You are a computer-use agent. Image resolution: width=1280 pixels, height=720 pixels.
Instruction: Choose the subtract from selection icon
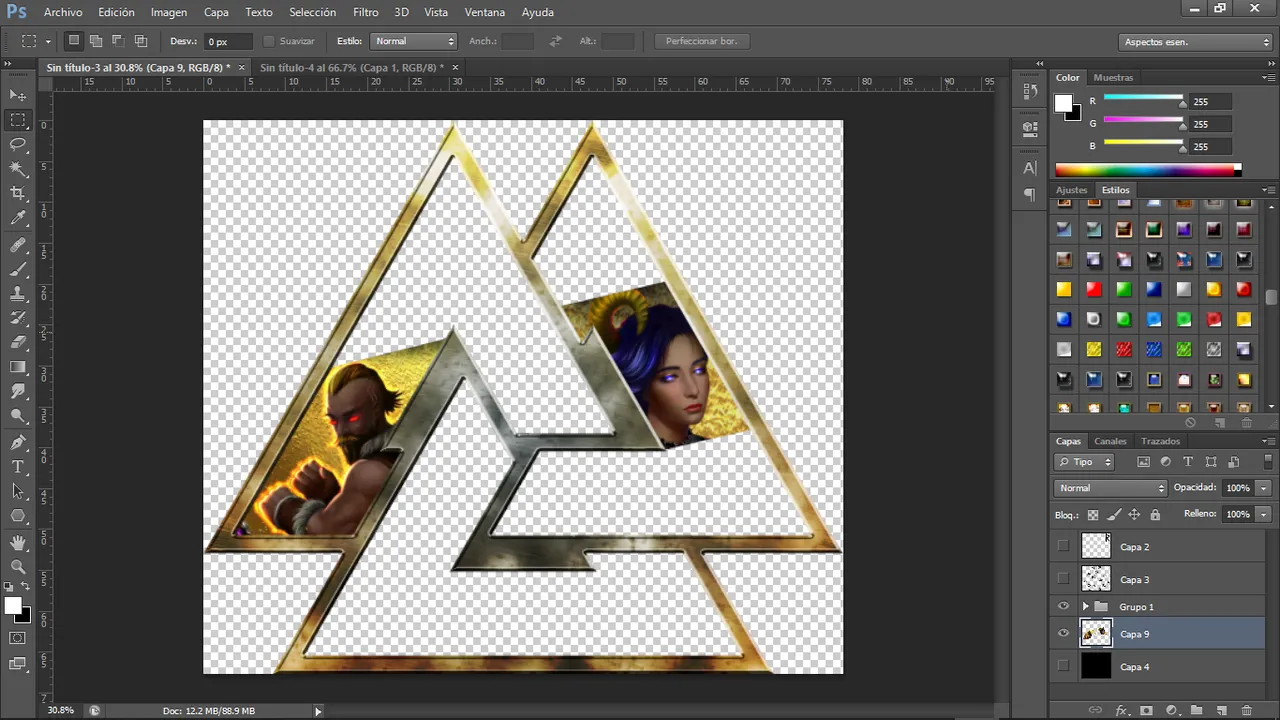tap(118, 41)
